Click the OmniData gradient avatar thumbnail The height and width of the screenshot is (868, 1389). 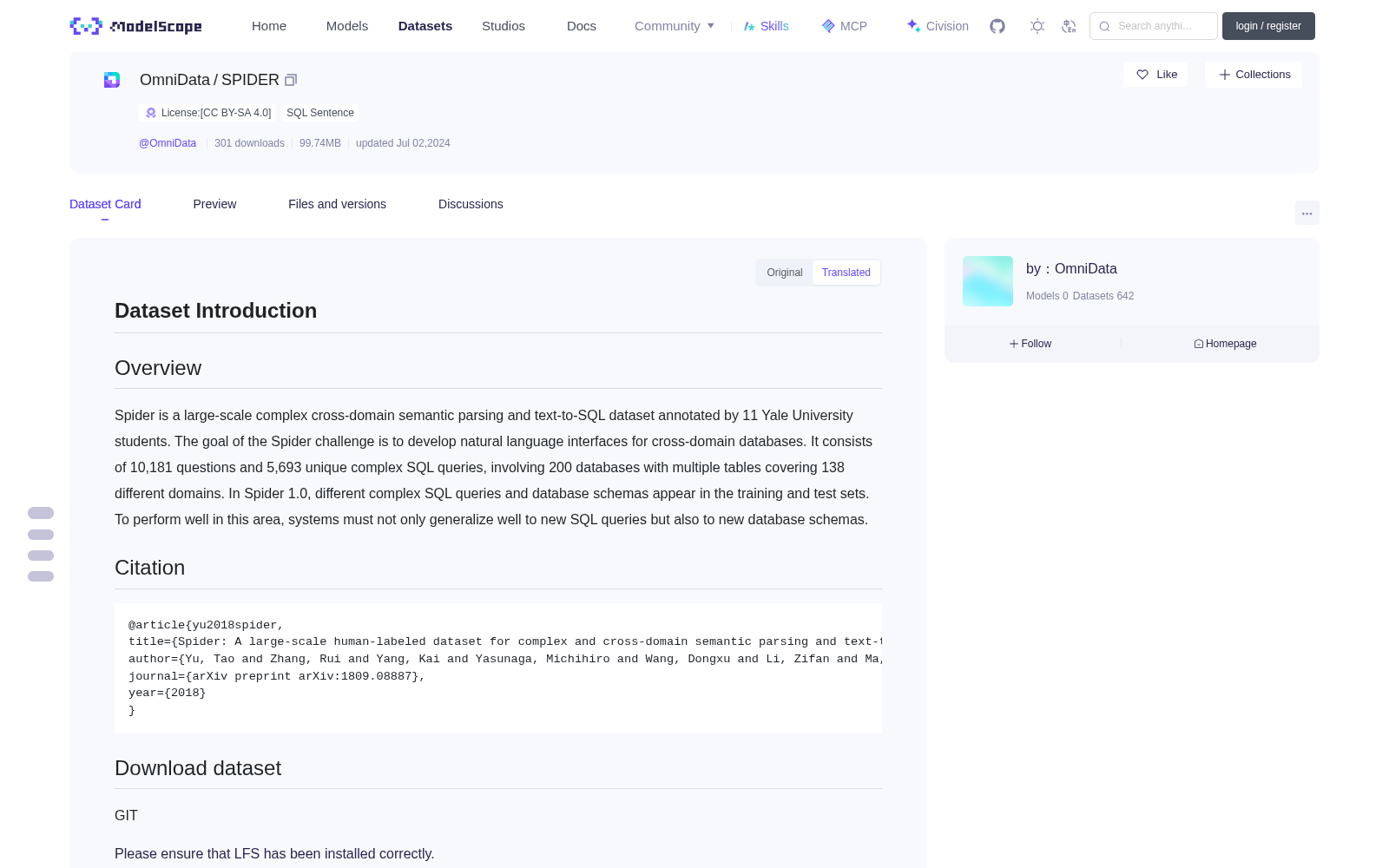pos(988,281)
